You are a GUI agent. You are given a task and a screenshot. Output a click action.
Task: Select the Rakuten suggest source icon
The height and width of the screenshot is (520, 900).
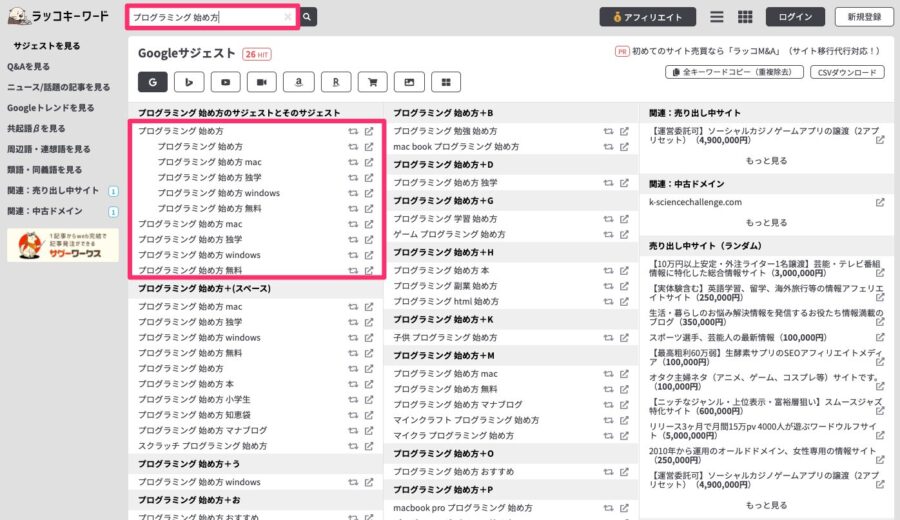[x=336, y=82]
